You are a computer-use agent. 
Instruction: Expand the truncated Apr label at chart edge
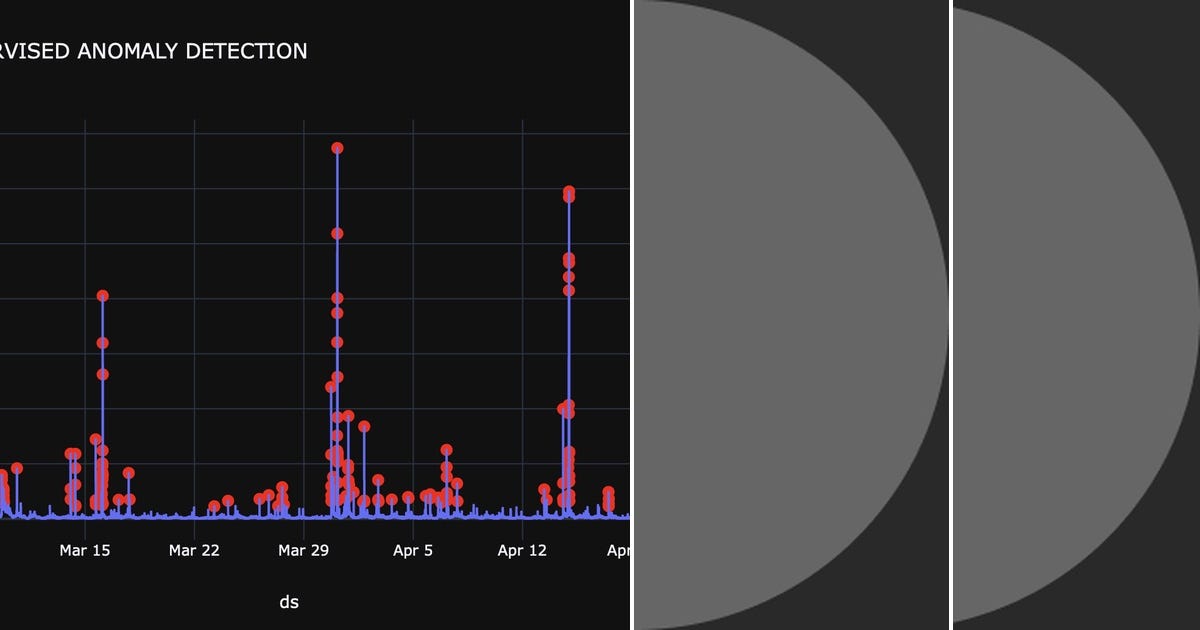pyautogui.click(x=620, y=549)
